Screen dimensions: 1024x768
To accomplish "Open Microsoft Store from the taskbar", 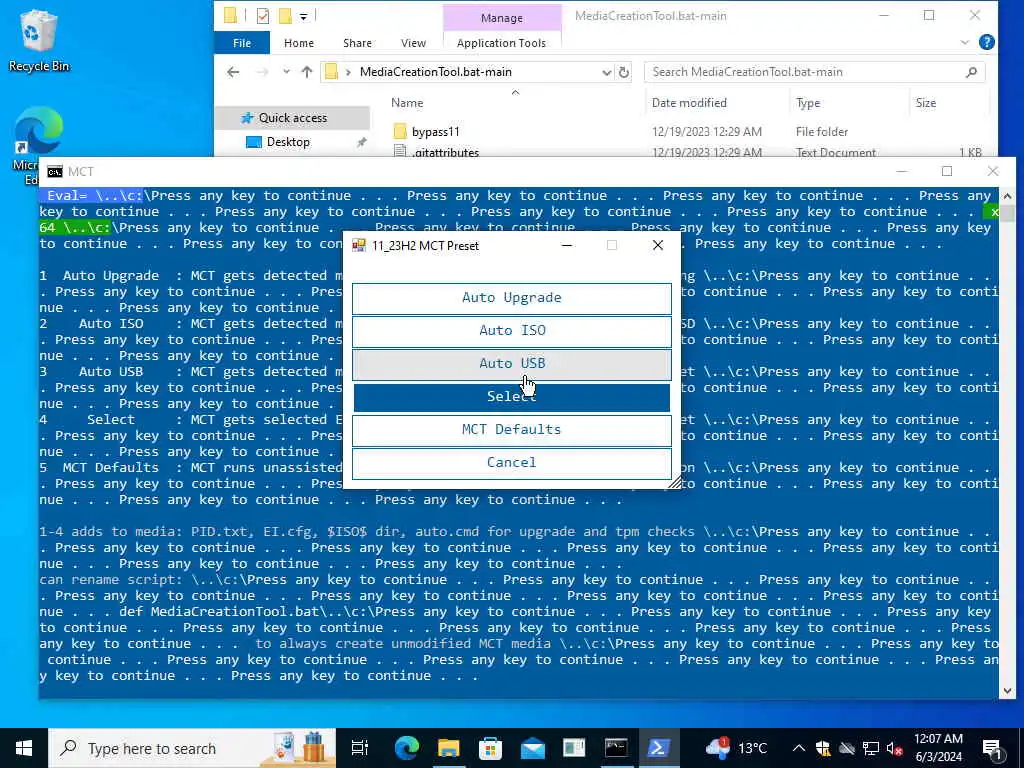I will click(x=490, y=748).
